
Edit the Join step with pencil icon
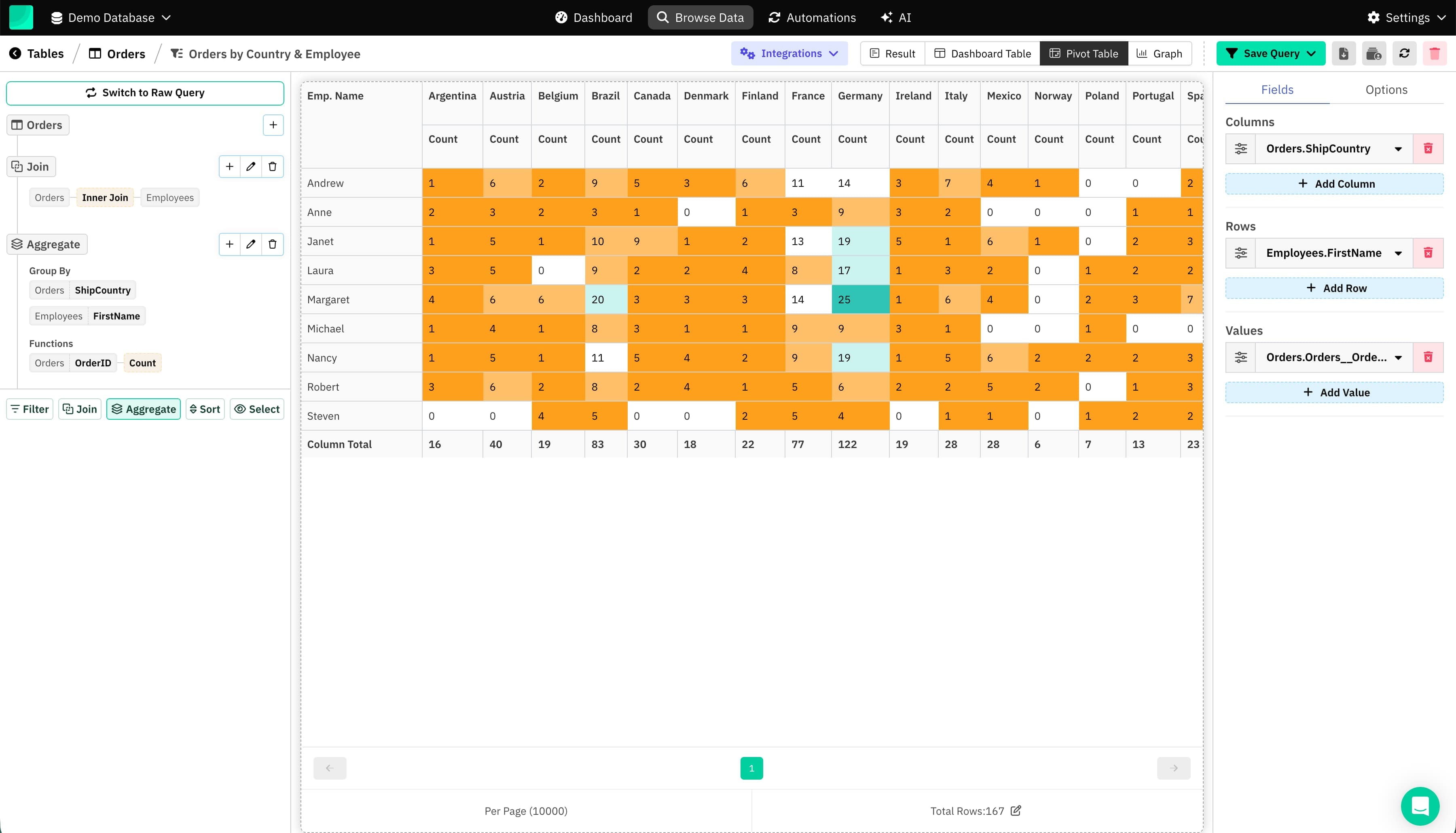click(251, 167)
